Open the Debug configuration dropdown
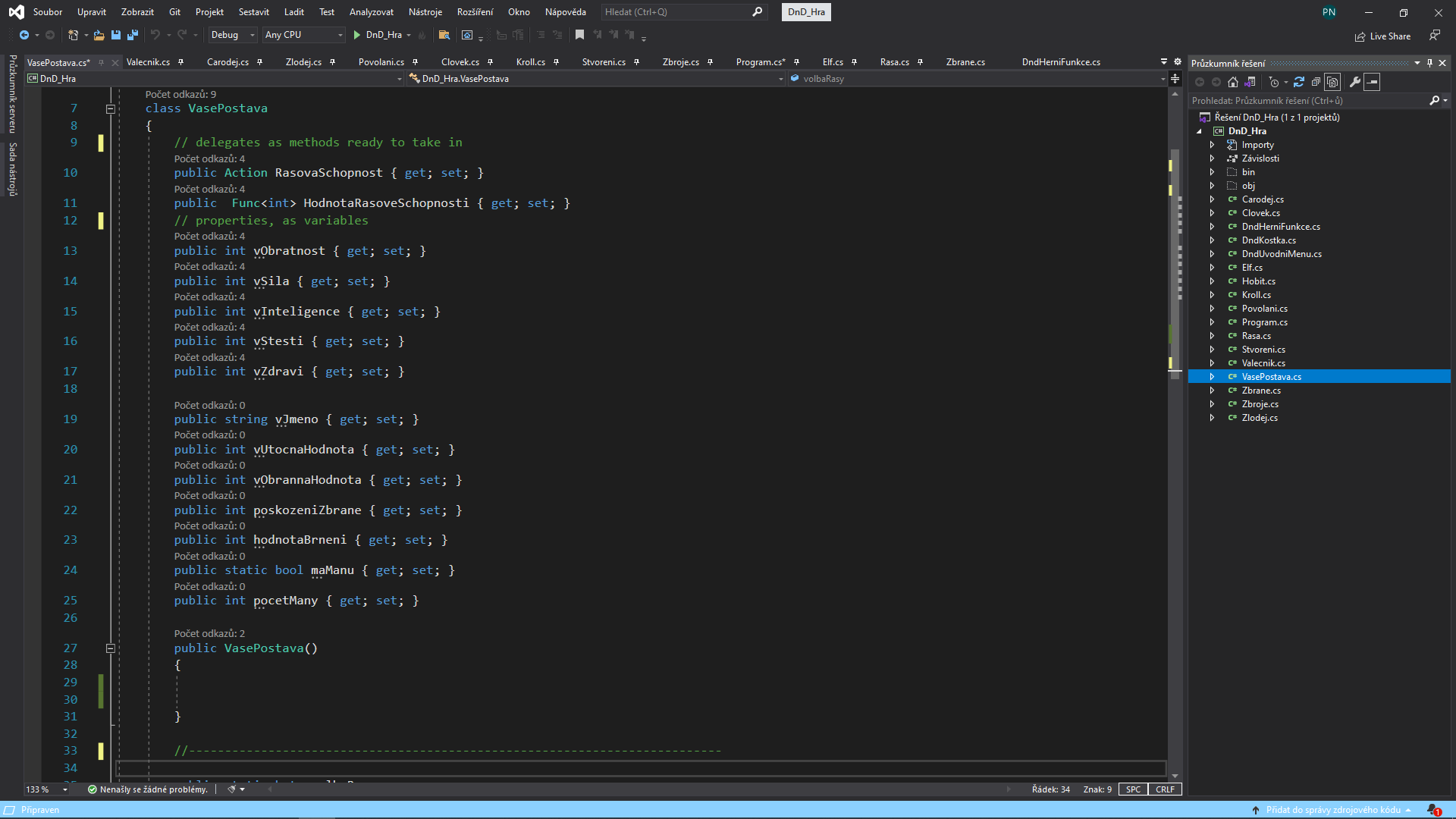 233,35
